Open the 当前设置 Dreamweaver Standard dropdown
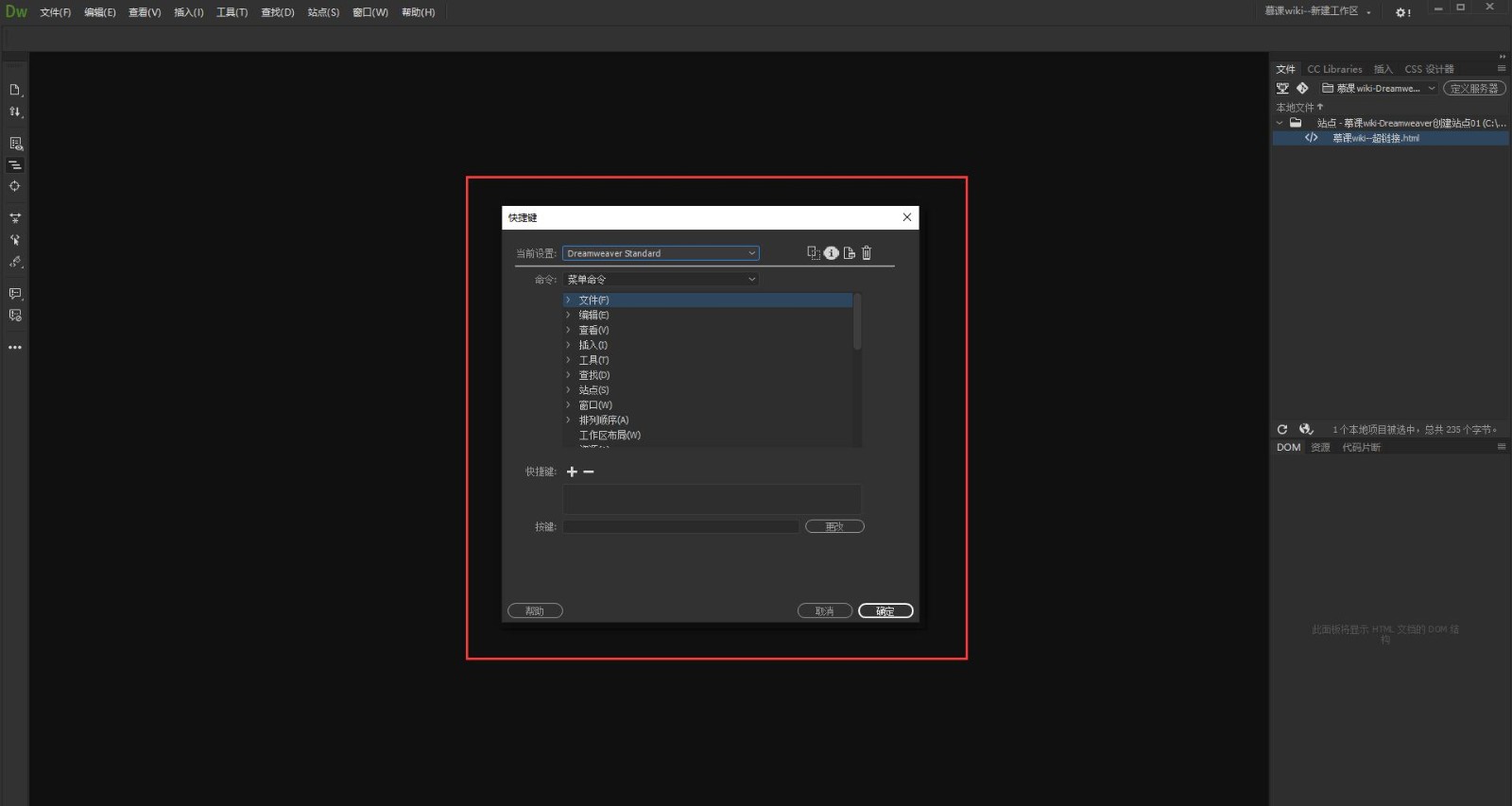1512x806 pixels. coord(661,253)
